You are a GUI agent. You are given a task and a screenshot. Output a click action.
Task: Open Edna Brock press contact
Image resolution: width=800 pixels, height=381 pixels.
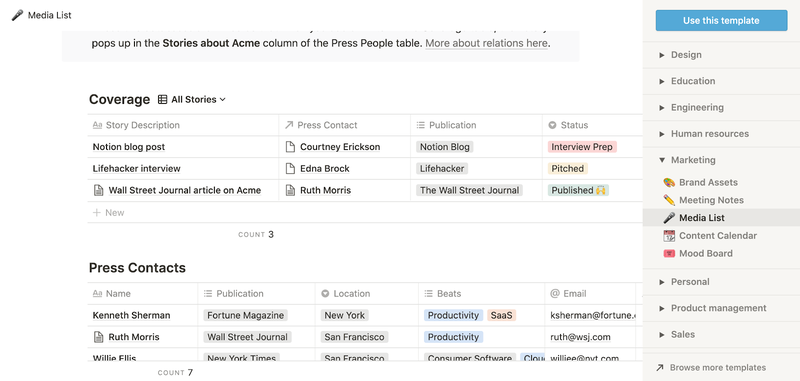point(324,168)
